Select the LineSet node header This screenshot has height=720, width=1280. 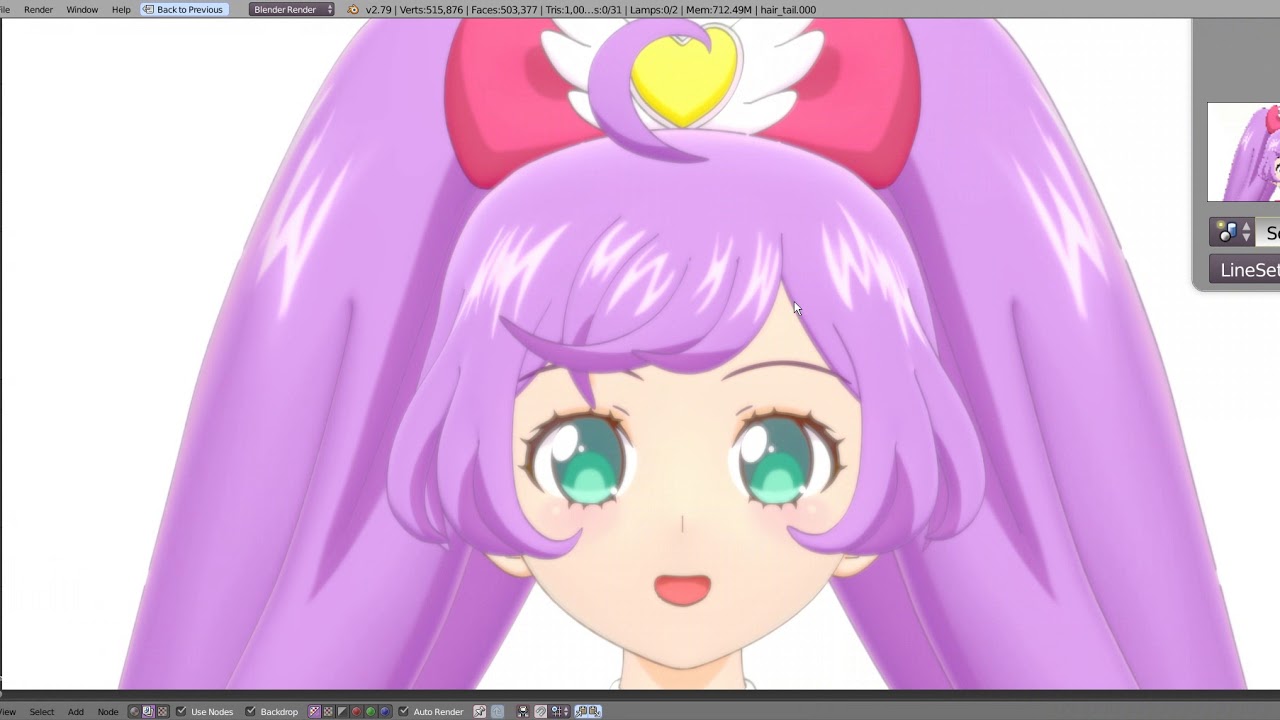(x=1245, y=270)
